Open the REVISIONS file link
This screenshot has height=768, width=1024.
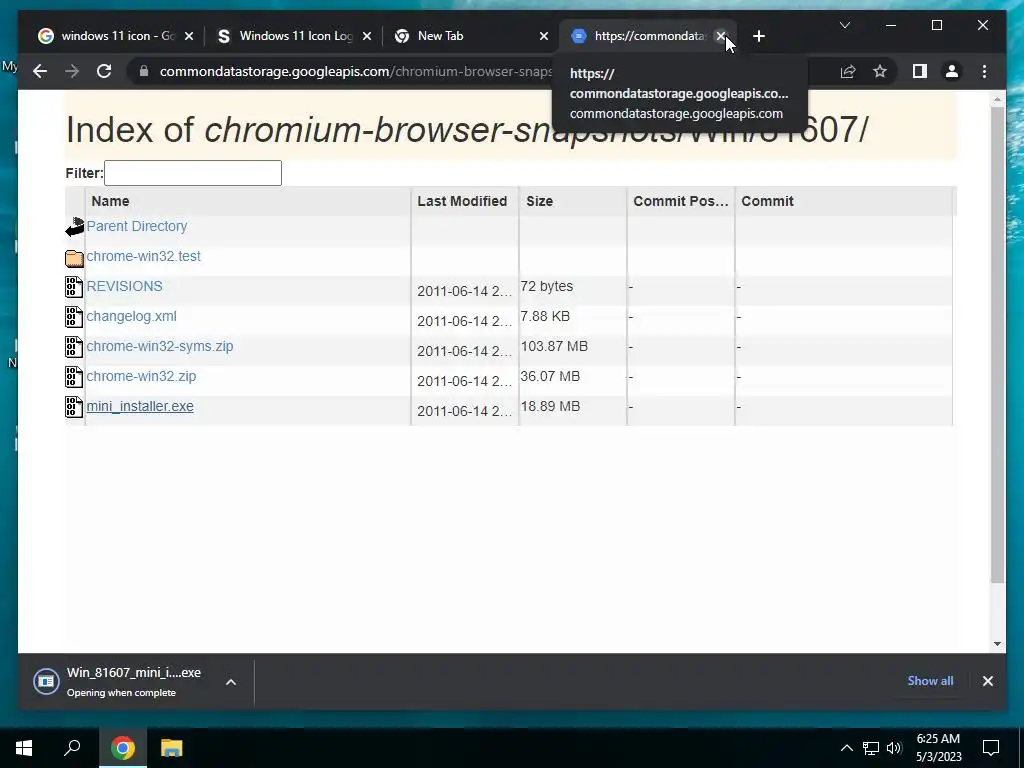coord(125,286)
